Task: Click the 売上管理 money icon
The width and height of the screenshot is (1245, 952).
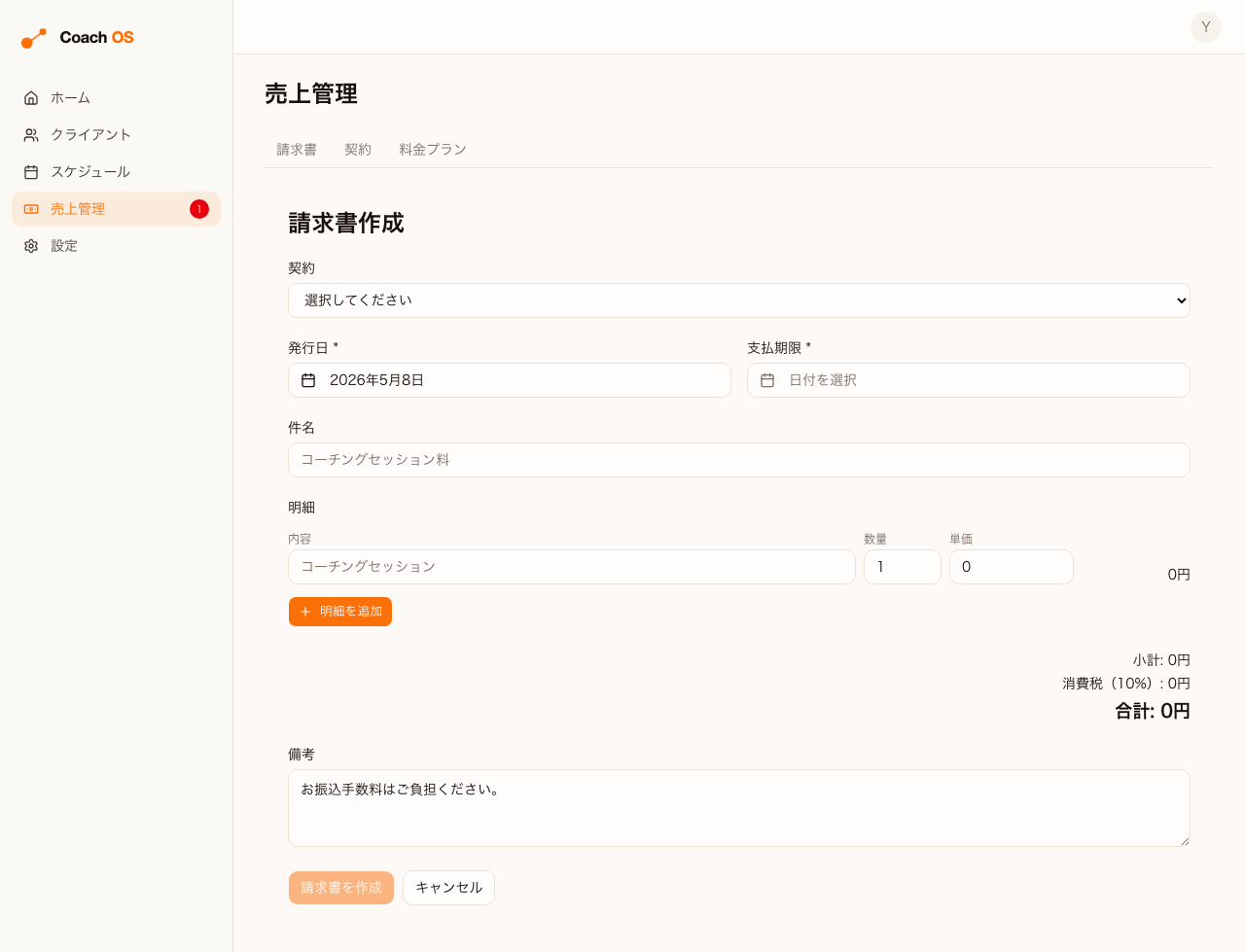Action: [x=31, y=209]
